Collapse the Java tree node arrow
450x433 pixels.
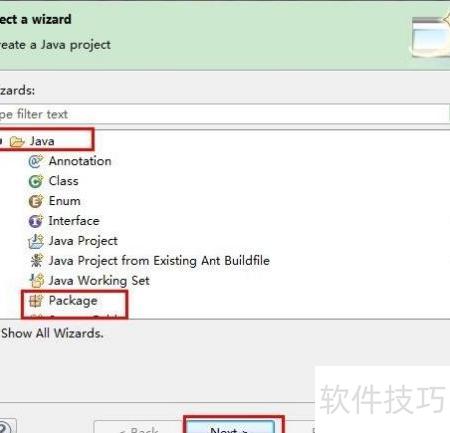click(1, 141)
